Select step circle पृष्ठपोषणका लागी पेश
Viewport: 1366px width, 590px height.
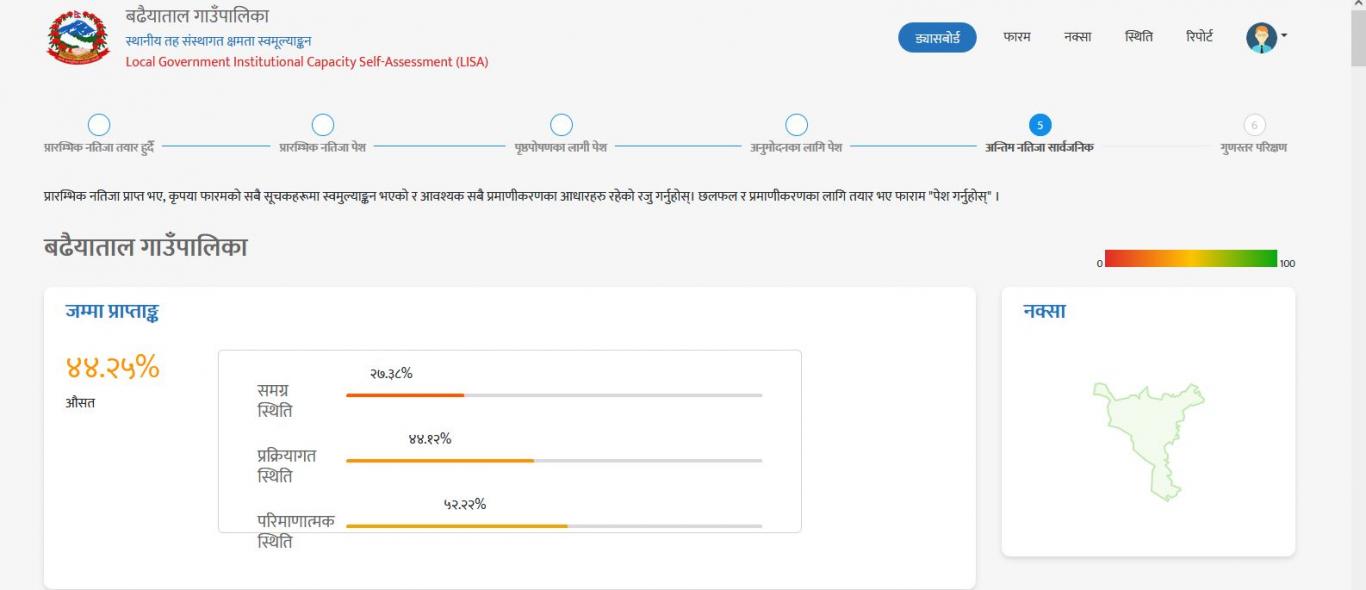coord(561,125)
